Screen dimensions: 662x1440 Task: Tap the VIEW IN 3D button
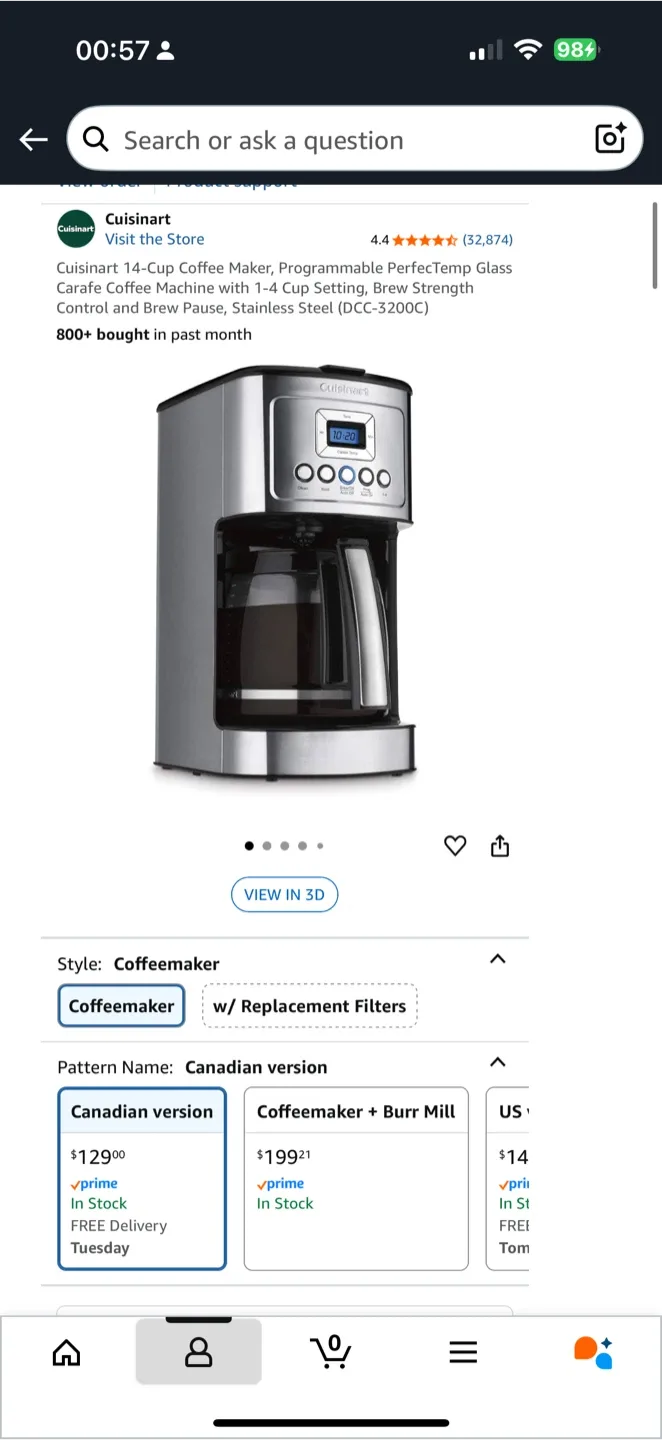pyautogui.click(x=285, y=894)
